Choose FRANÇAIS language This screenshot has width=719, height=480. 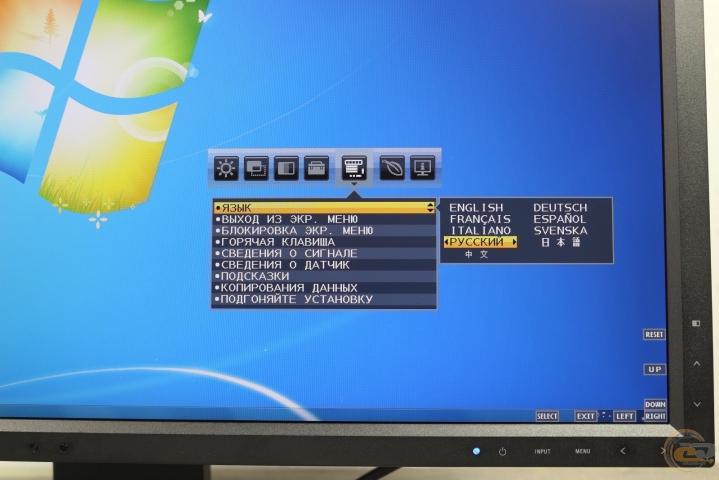480,219
